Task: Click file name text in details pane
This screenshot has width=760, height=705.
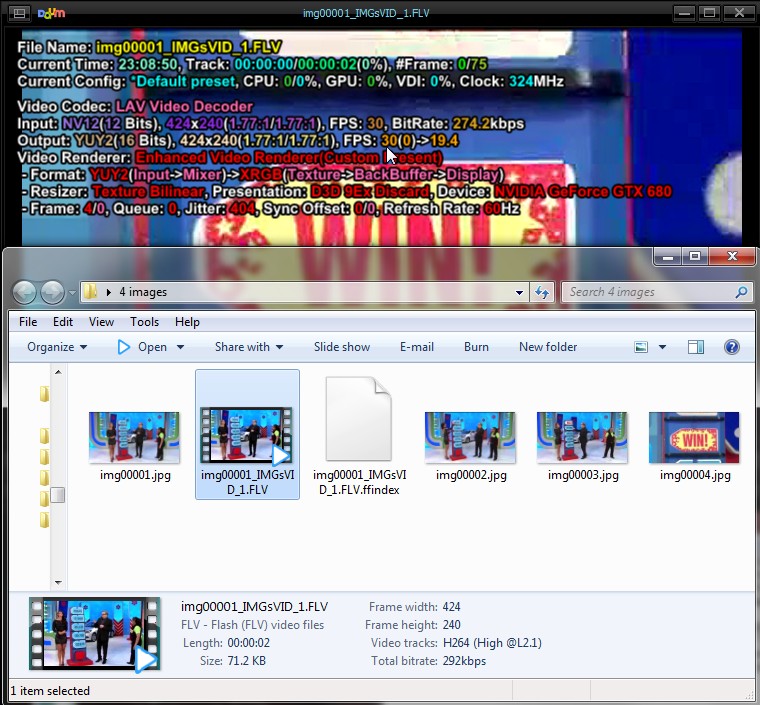Action: 254,607
